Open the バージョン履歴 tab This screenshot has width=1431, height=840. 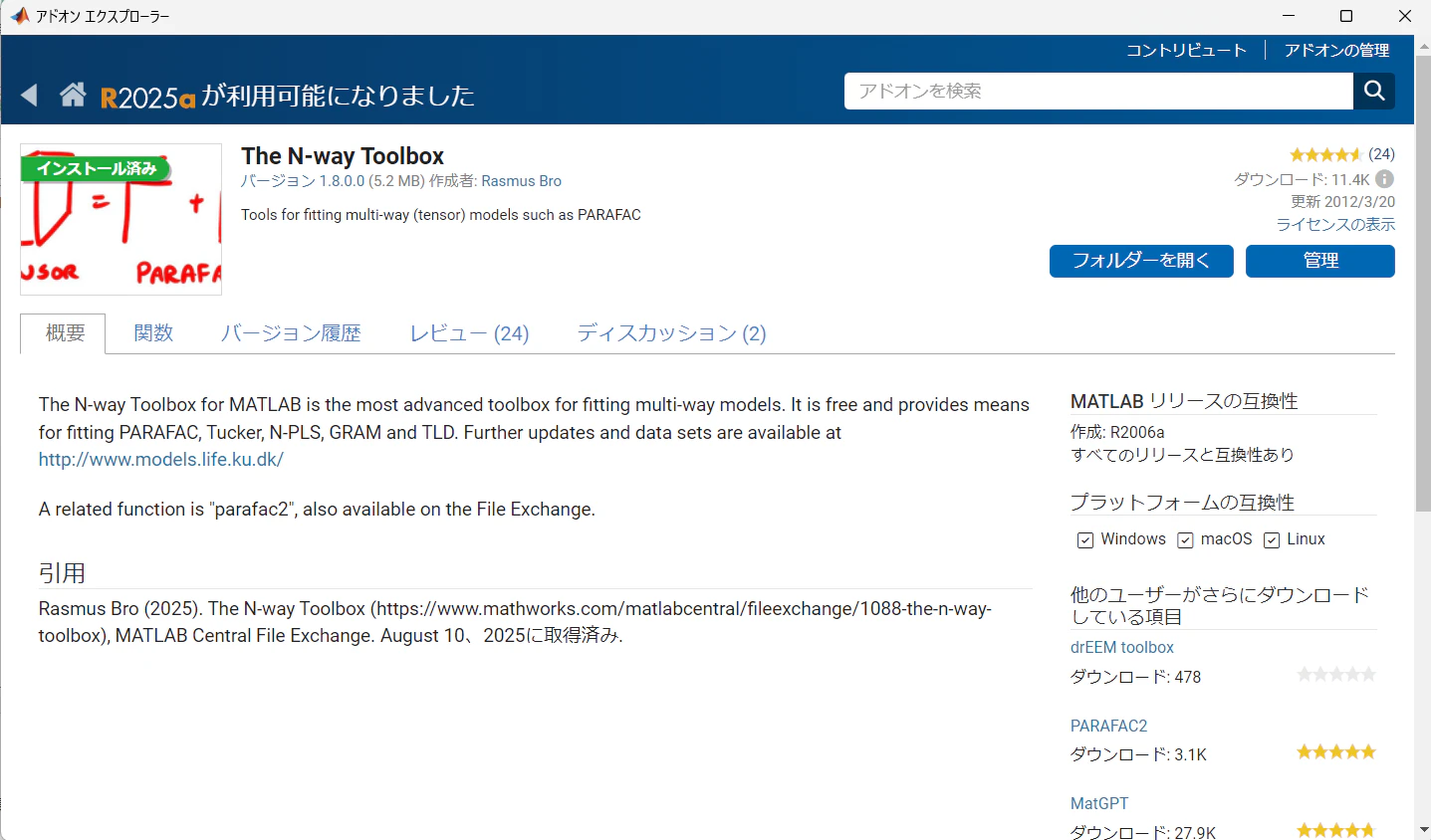click(x=291, y=333)
